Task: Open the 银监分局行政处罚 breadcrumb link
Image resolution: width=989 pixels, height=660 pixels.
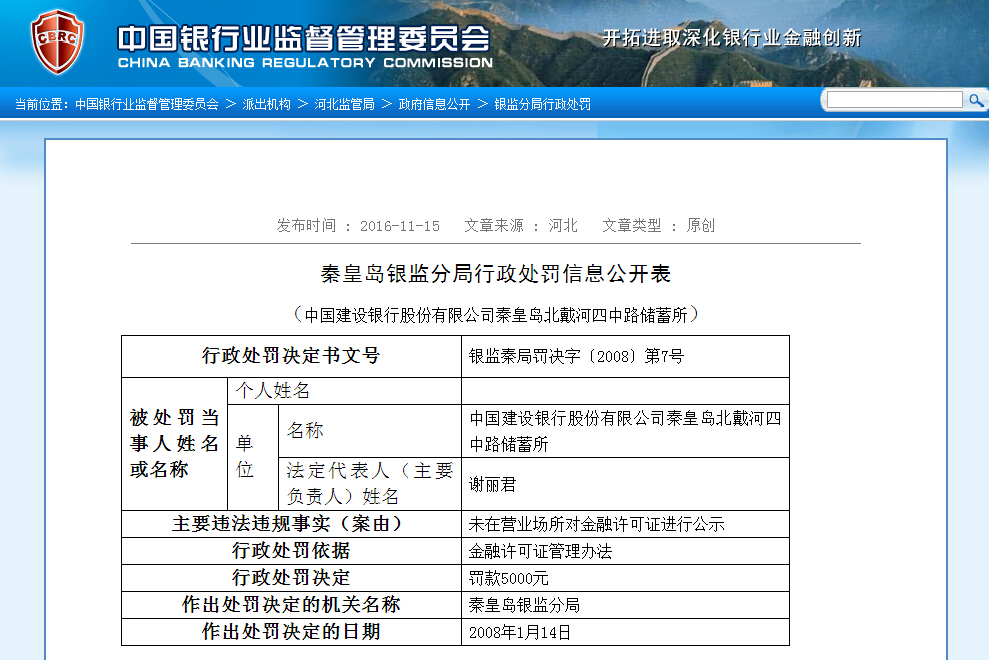Action: click(x=542, y=104)
